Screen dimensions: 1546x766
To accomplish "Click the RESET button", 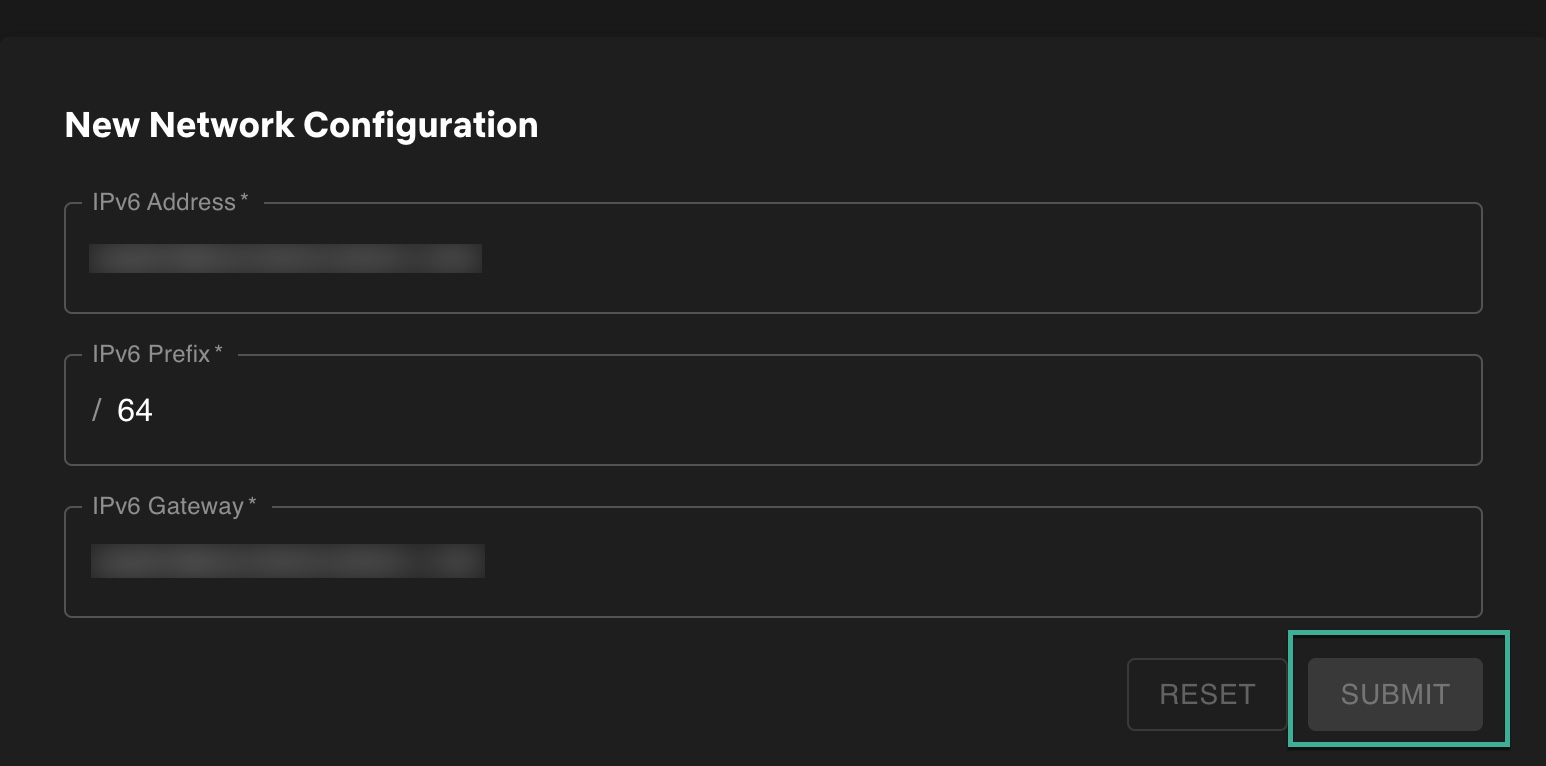I will [x=1206, y=693].
